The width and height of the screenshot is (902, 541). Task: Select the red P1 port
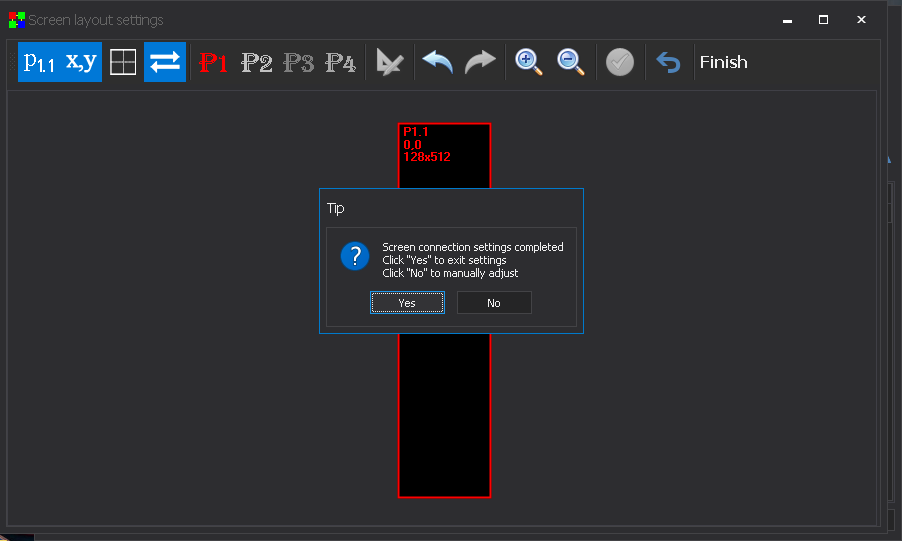click(214, 63)
